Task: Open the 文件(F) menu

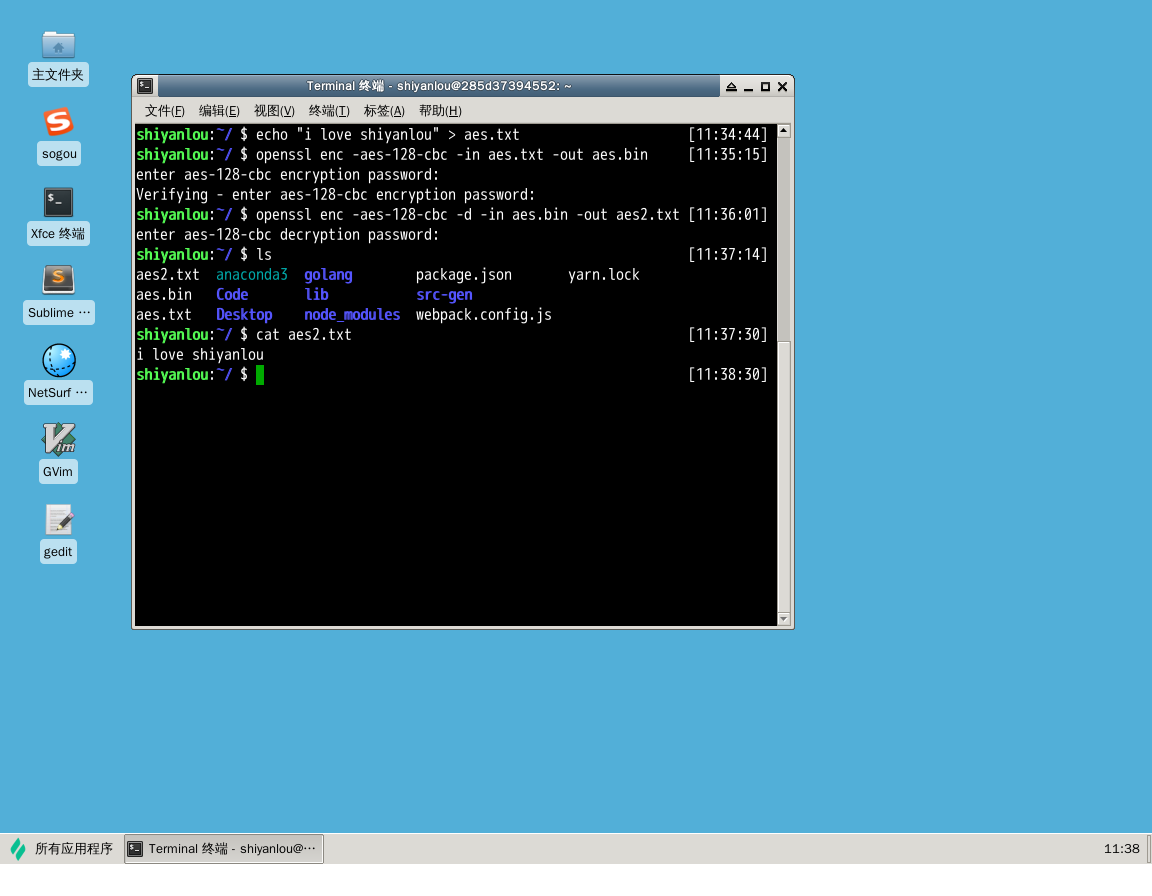Action: (164, 111)
